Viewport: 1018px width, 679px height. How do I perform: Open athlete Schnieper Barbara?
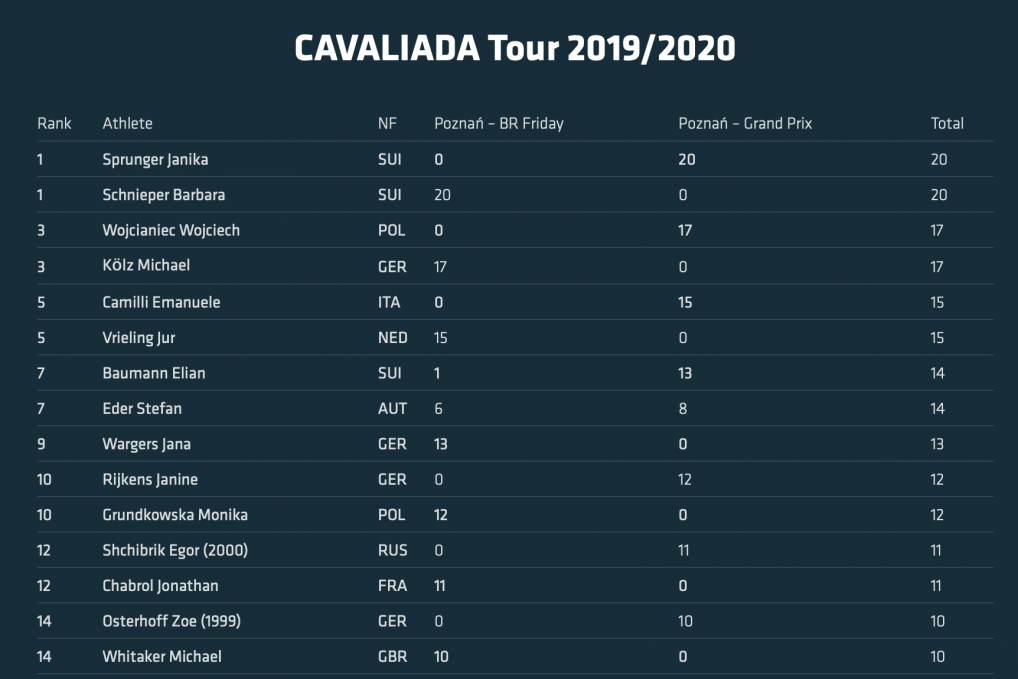coord(164,195)
